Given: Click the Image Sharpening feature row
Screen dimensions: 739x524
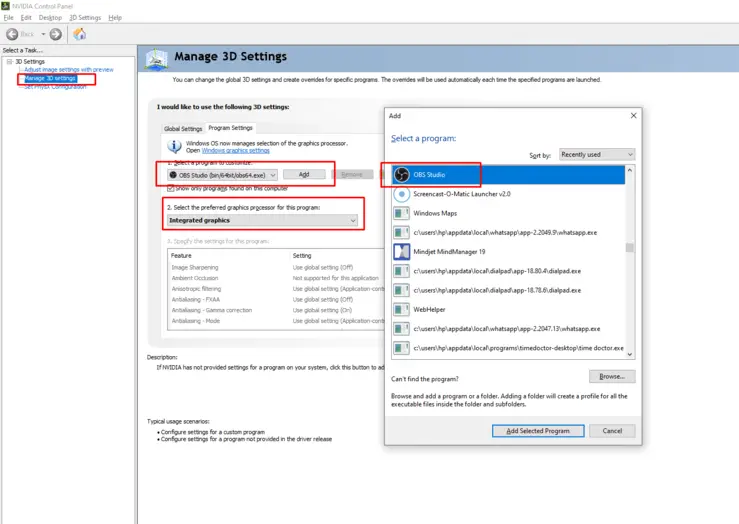Looking at the screenshot, I should pos(276,268).
